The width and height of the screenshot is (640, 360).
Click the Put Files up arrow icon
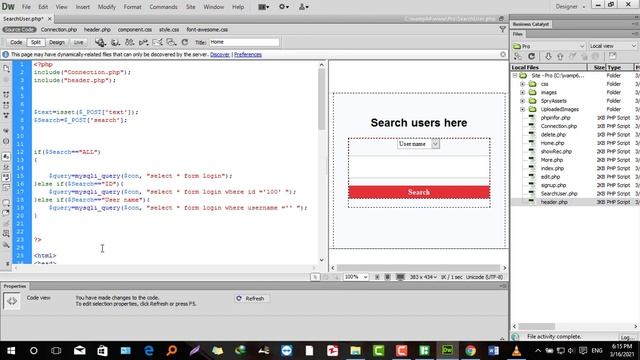560,56
